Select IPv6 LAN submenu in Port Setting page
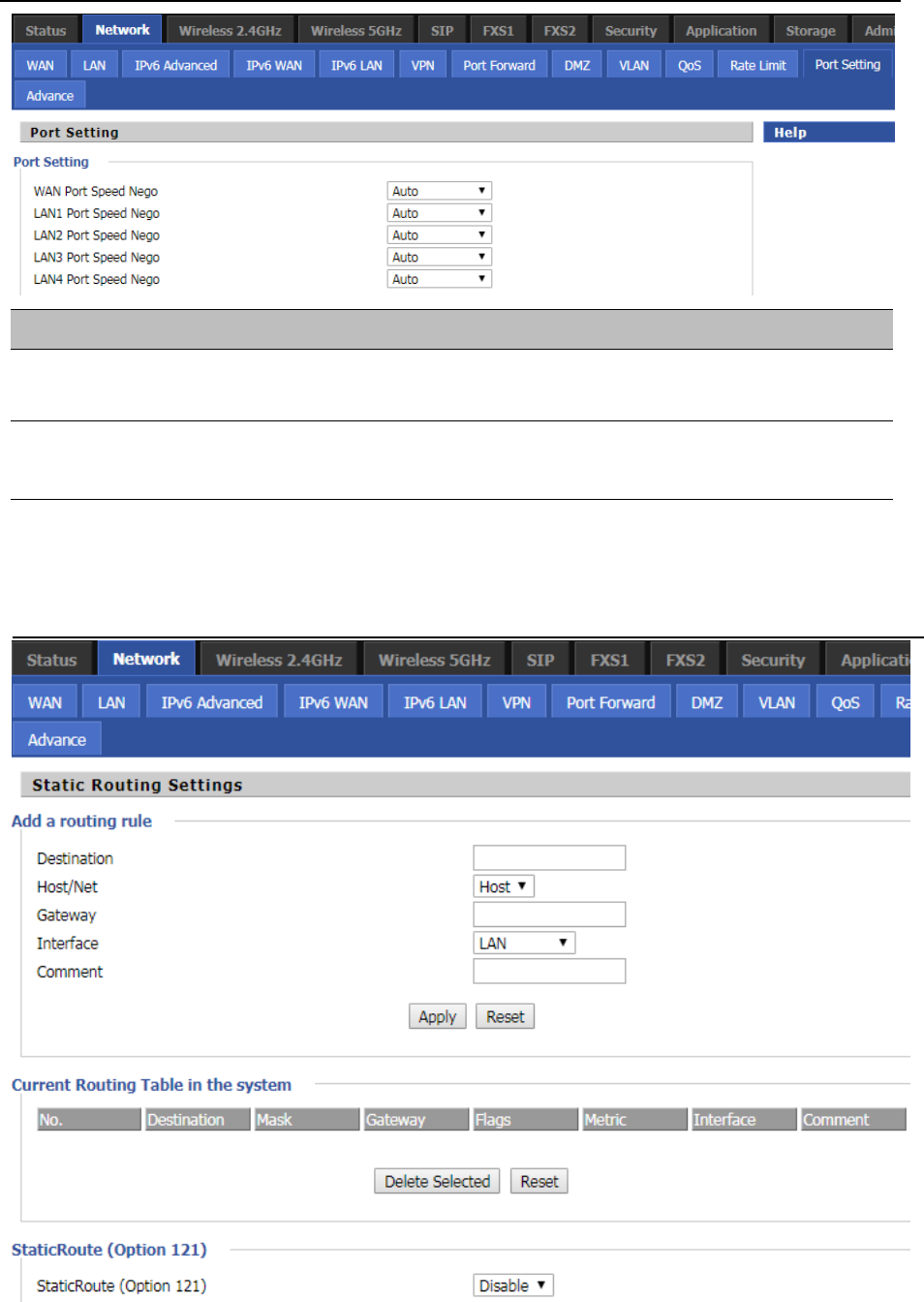924x1302 pixels. coord(356,65)
